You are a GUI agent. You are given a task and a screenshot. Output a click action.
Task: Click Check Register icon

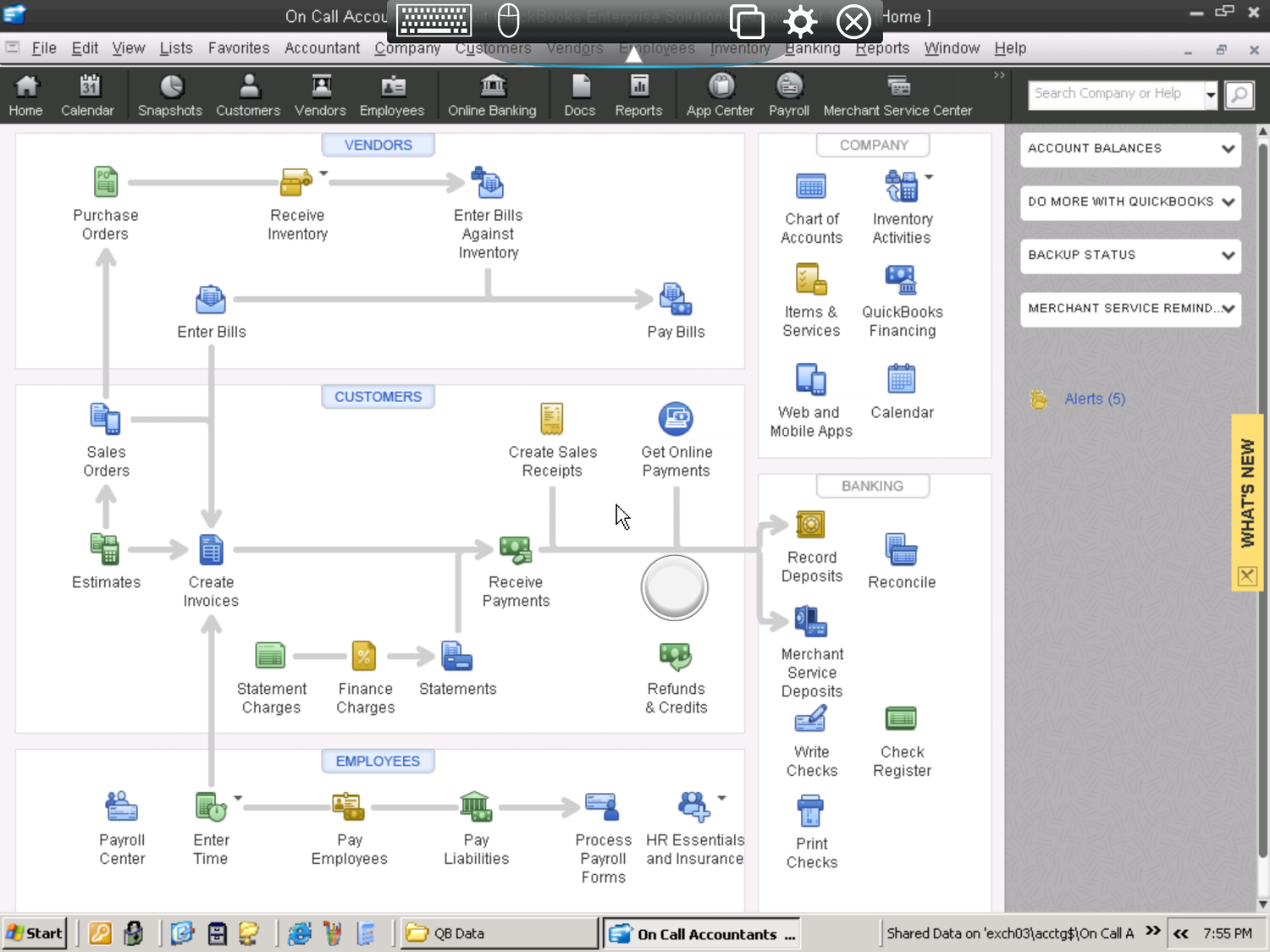[x=901, y=719]
